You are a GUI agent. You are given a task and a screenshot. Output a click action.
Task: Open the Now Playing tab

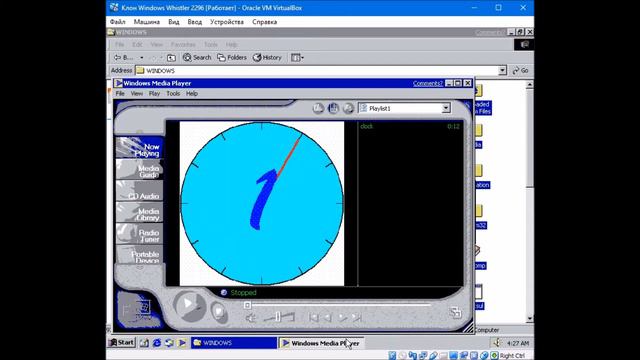click(x=140, y=148)
